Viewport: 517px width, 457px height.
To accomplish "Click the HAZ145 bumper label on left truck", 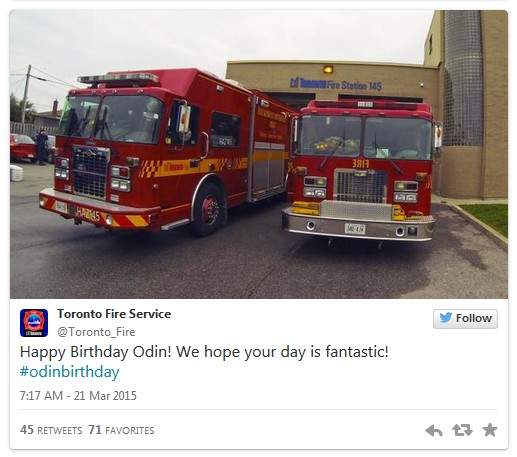I will [88, 215].
